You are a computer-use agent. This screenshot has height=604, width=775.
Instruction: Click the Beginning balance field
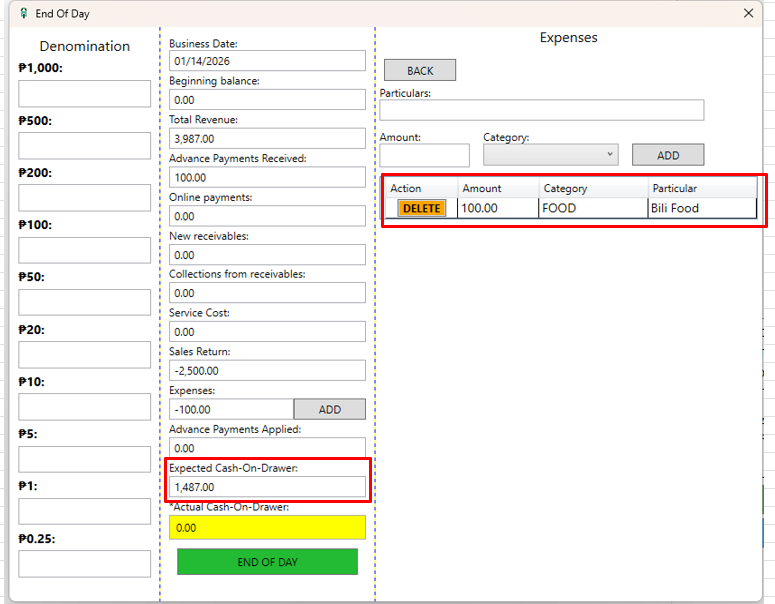coord(267,100)
